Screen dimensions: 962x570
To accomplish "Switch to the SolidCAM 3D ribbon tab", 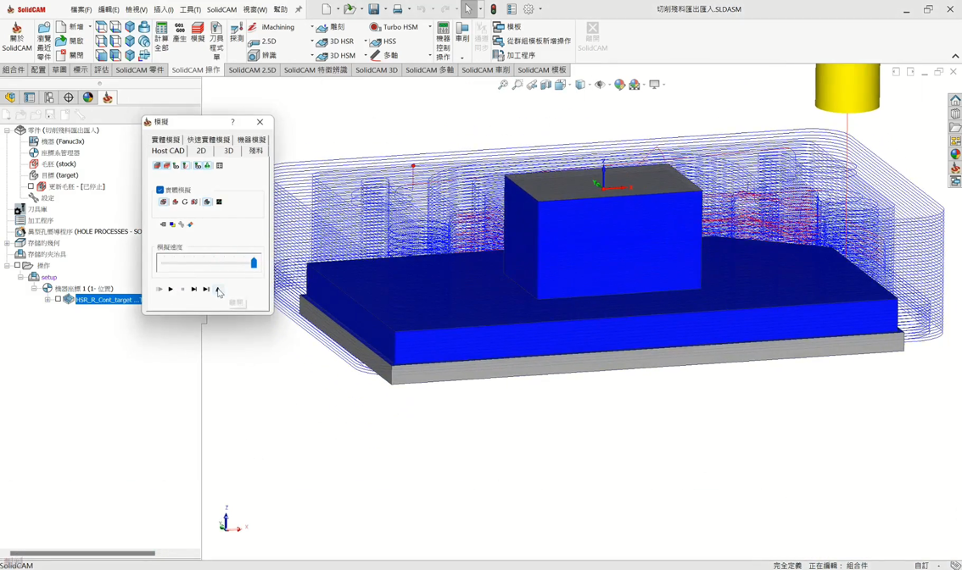I will coord(376,71).
